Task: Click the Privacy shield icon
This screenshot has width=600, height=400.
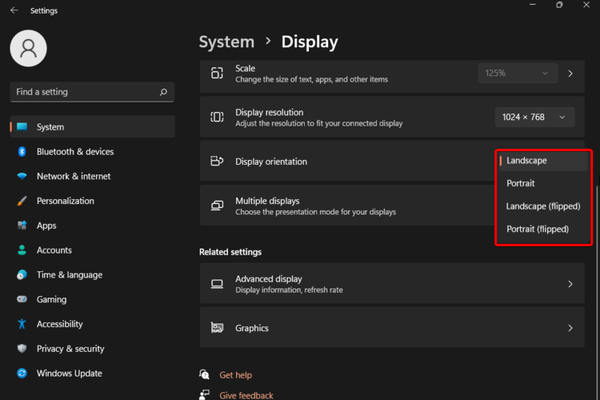Action: point(22,349)
